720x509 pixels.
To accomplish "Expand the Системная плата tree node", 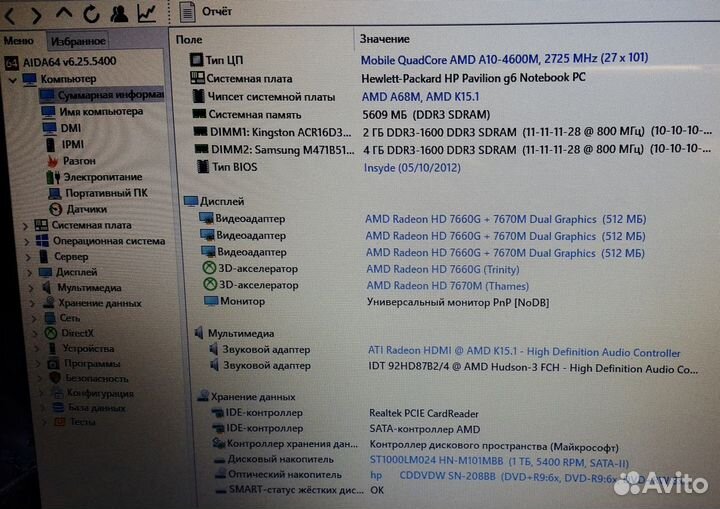I will 26,226.
